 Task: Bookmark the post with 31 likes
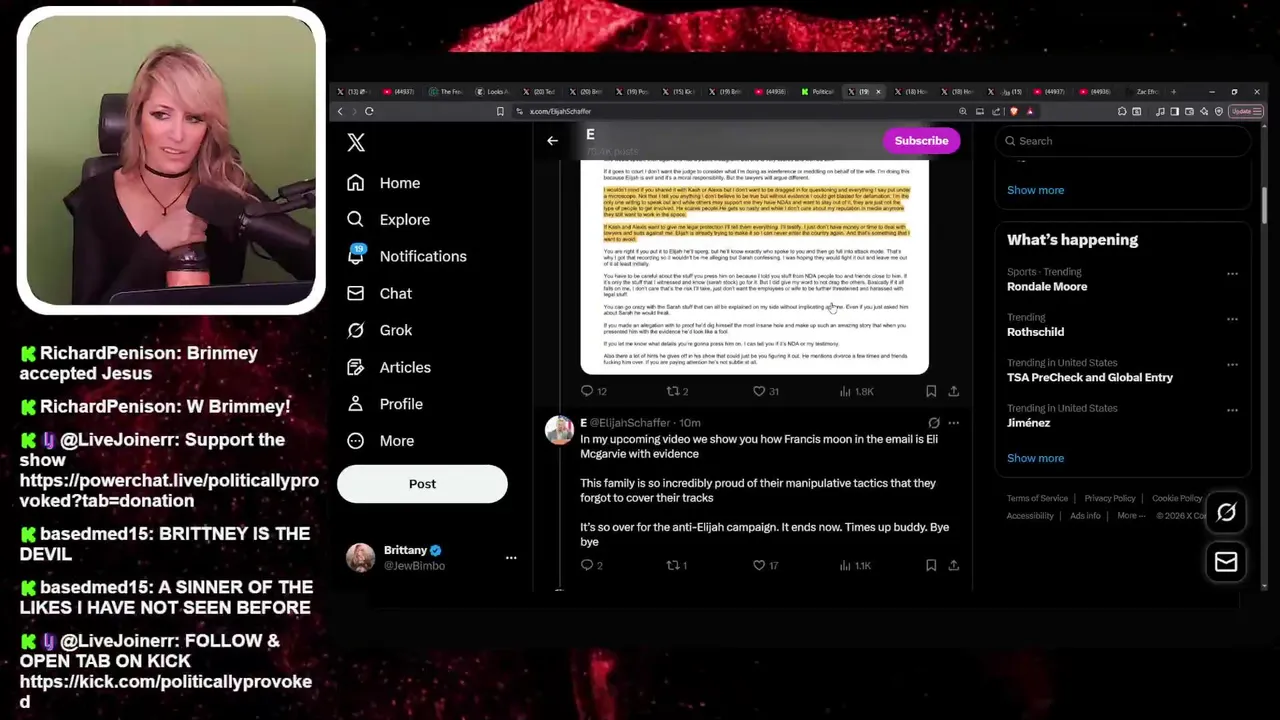coord(931,391)
